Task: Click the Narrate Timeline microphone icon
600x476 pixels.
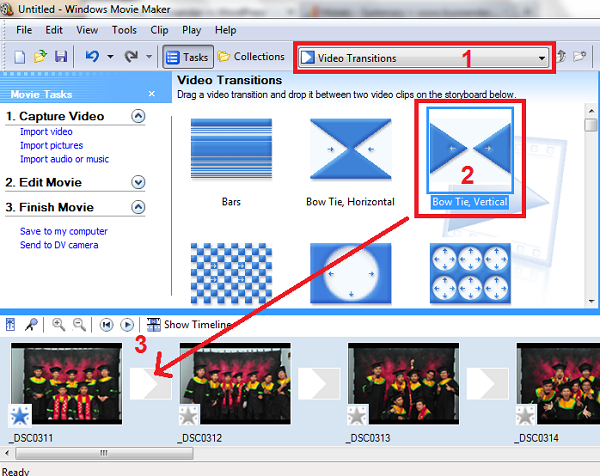Action: (31, 325)
